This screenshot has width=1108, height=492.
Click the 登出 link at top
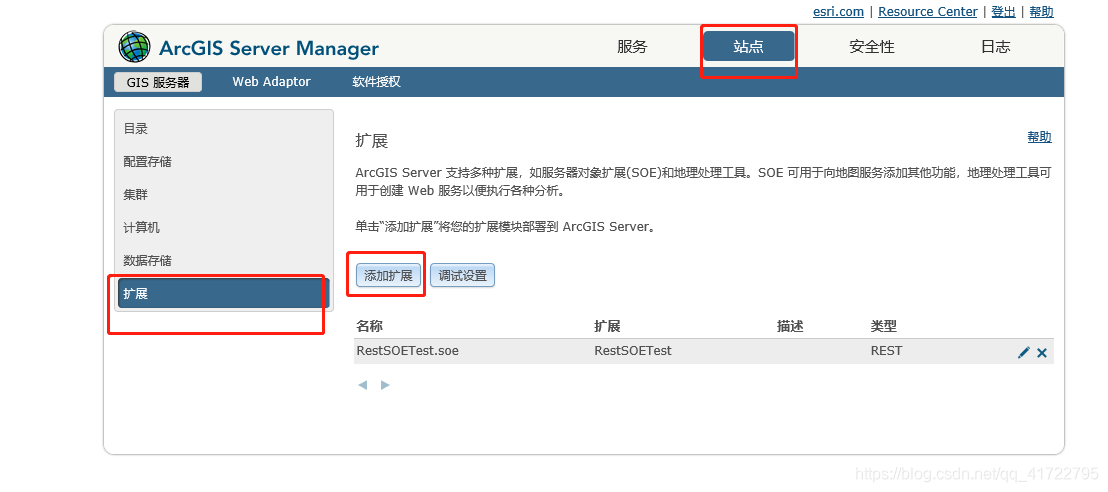click(x=1003, y=11)
